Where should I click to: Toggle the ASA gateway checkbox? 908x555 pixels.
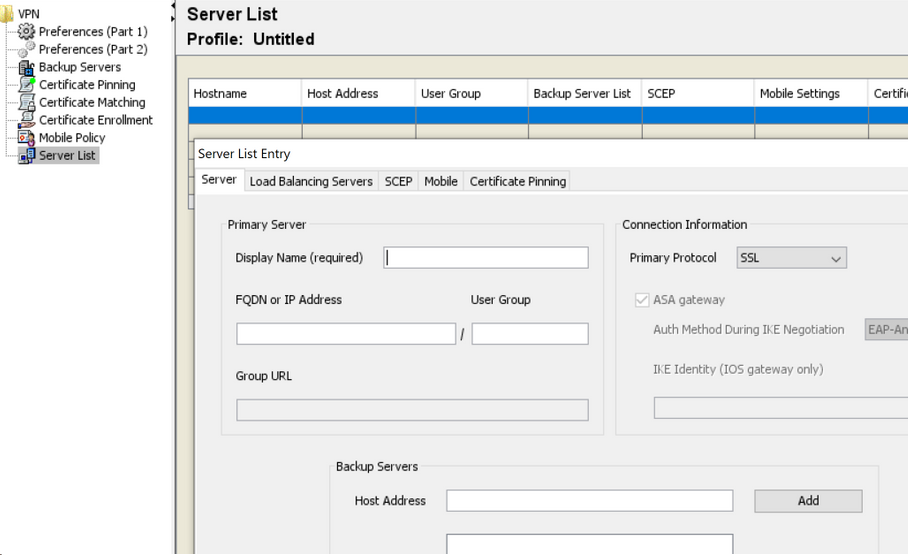(642, 300)
